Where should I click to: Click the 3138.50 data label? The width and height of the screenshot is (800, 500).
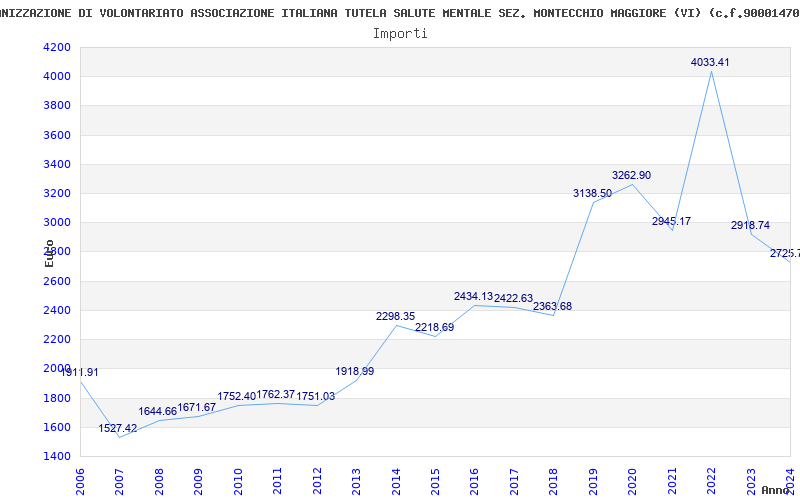click(x=592, y=193)
